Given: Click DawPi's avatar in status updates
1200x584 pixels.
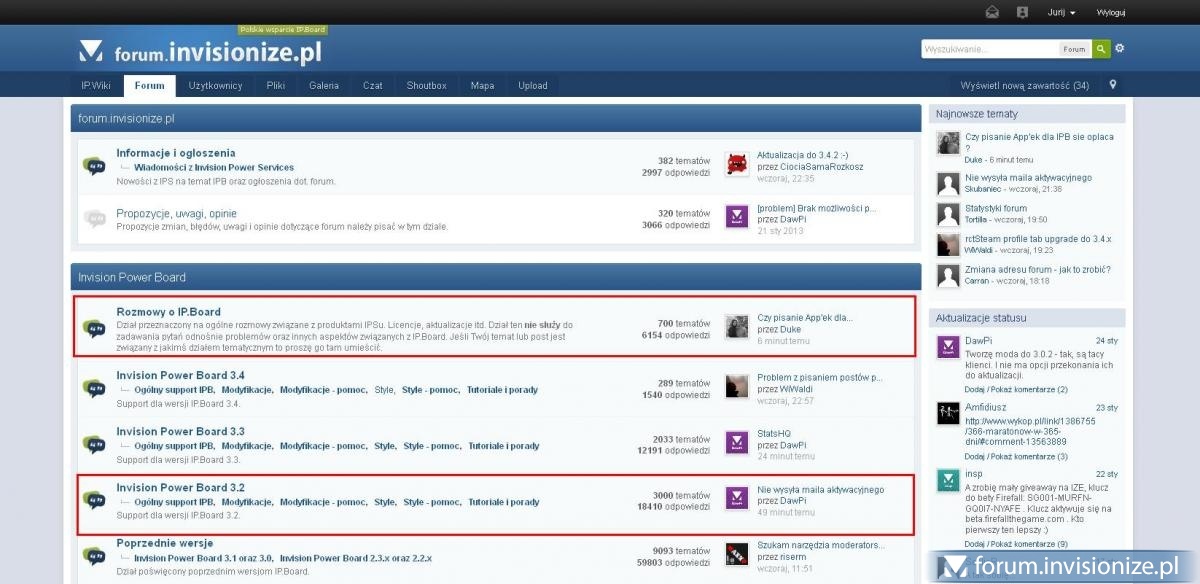Looking at the screenshot, I should coord(948,347).
